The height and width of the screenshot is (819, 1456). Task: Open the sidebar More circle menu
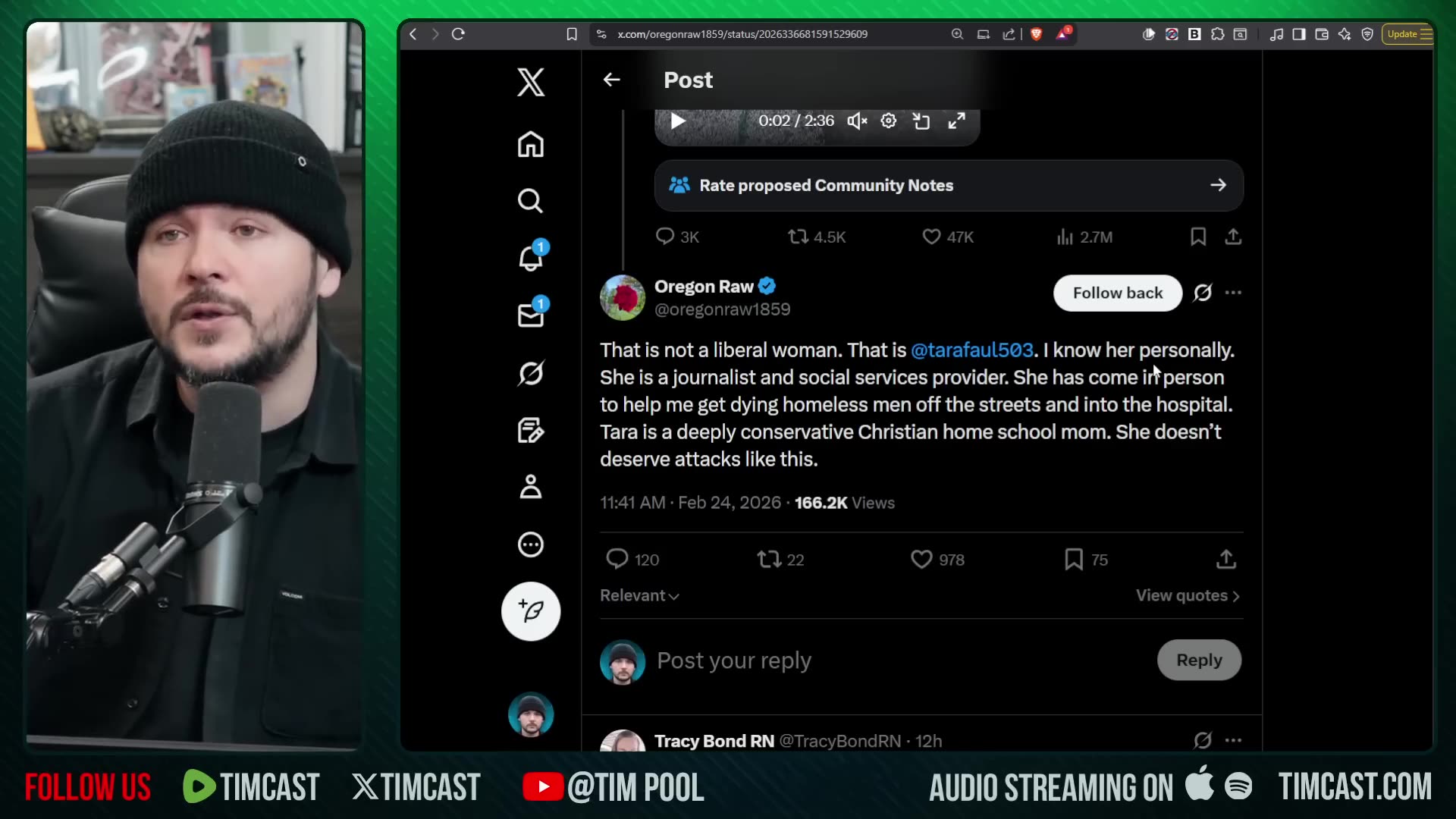[530, 544]
